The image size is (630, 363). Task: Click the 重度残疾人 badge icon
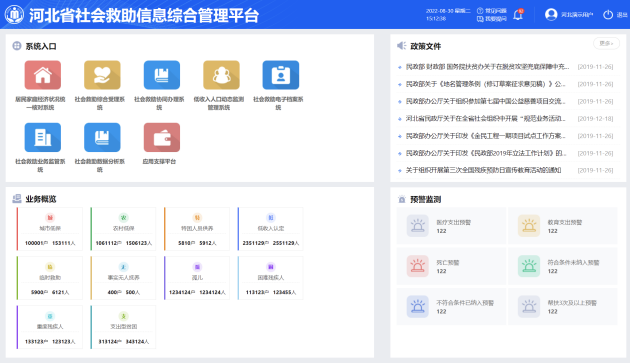tap(50, 316)
